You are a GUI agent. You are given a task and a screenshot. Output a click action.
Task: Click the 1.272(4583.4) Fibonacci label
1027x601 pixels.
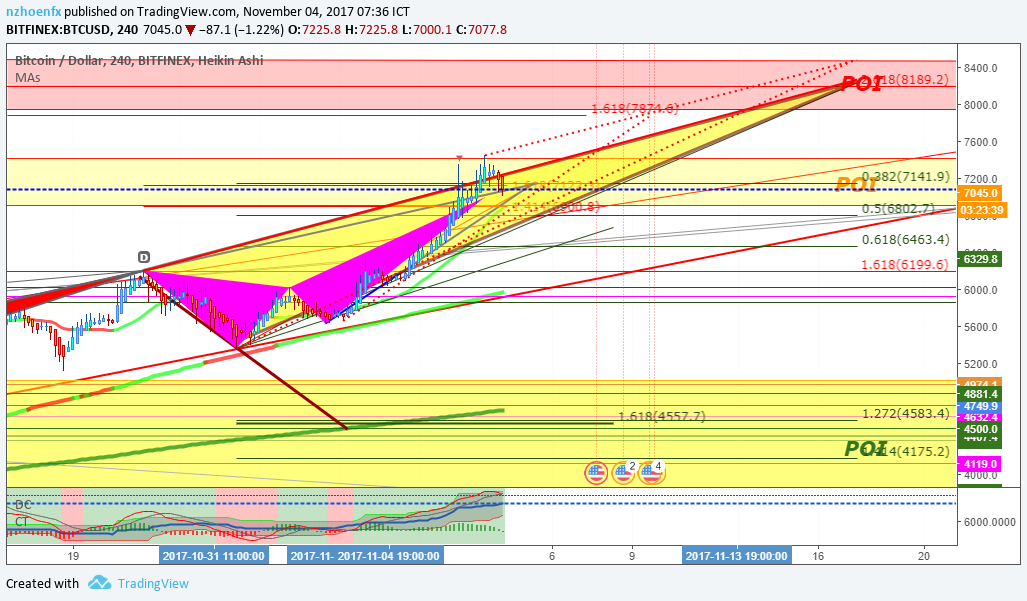tap(905, 414)
